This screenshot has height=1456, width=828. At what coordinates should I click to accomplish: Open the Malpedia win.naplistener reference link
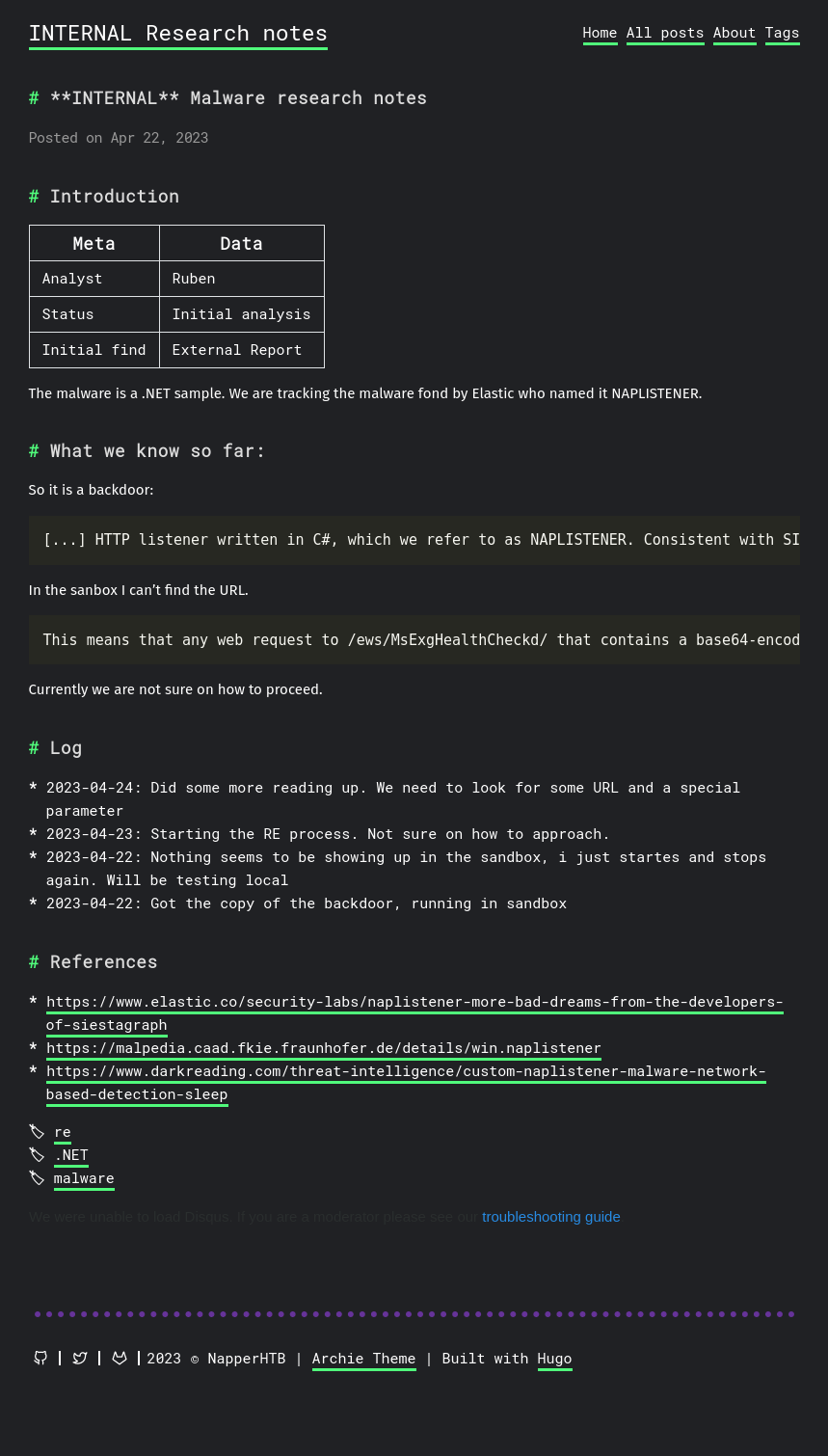pyautogui.click(x=324, y=1048)
